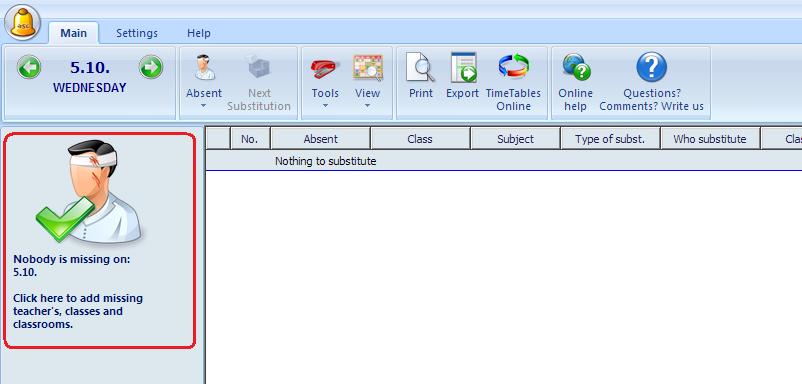Click the Print preview icon
The width and height of the screenshot is (802, 384).
420,67
